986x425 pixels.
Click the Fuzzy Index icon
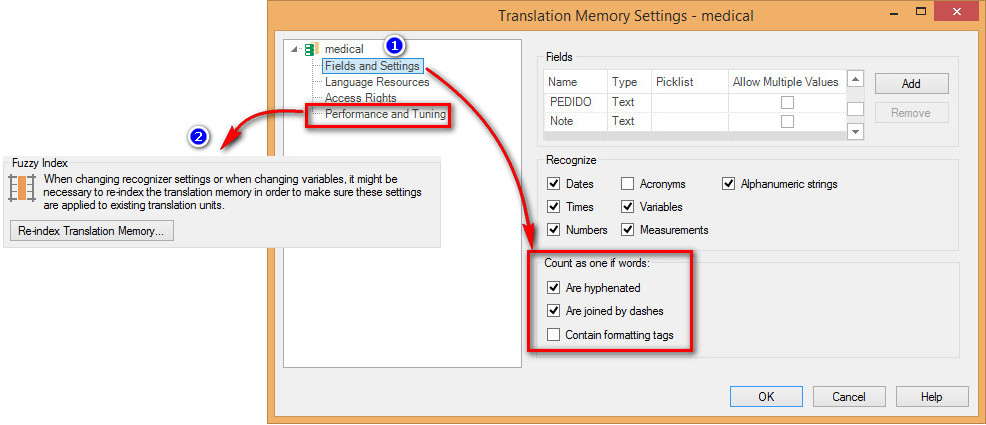[x=21, y=190]
